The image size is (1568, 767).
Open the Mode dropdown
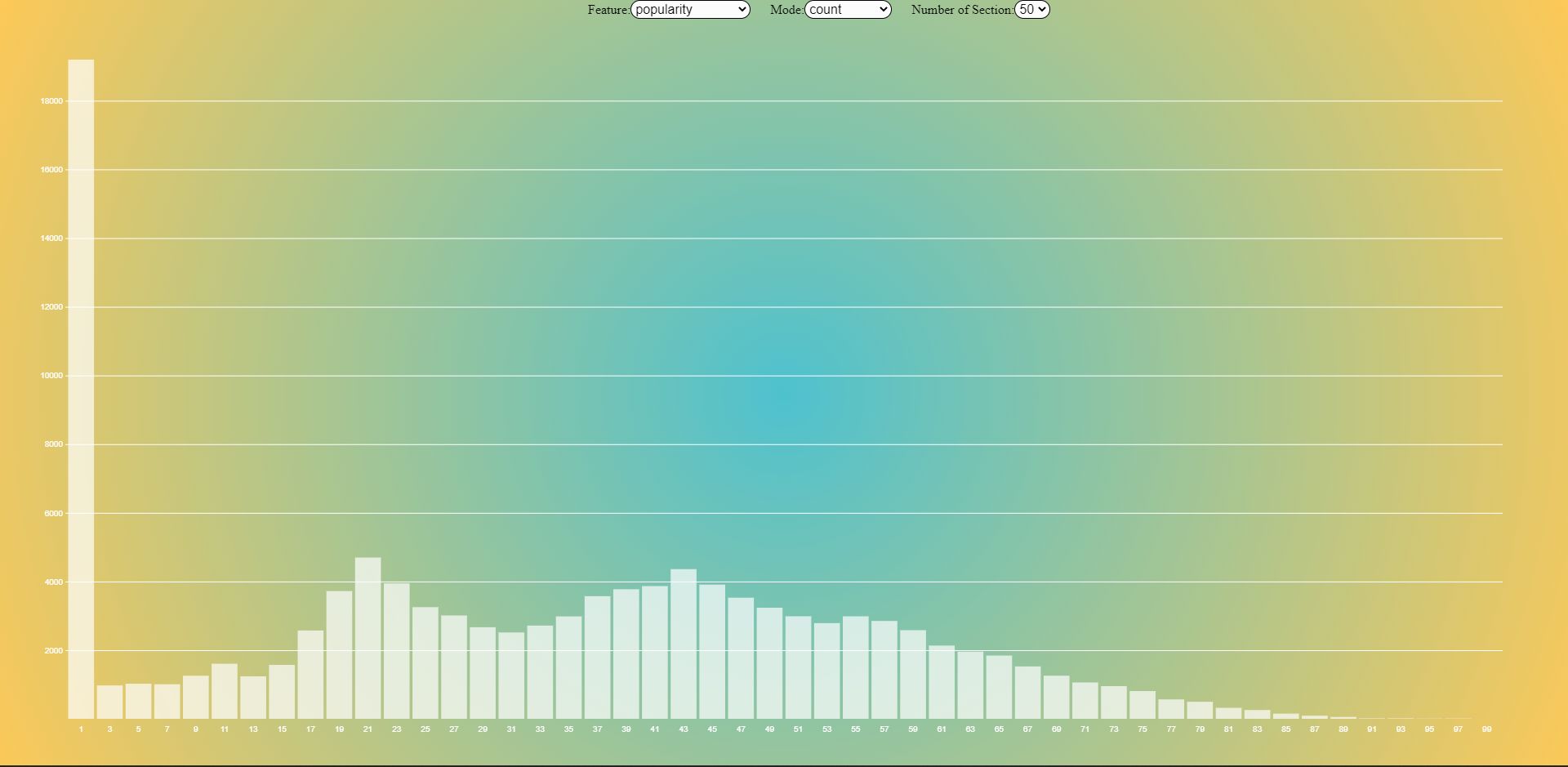pos(847,10)
